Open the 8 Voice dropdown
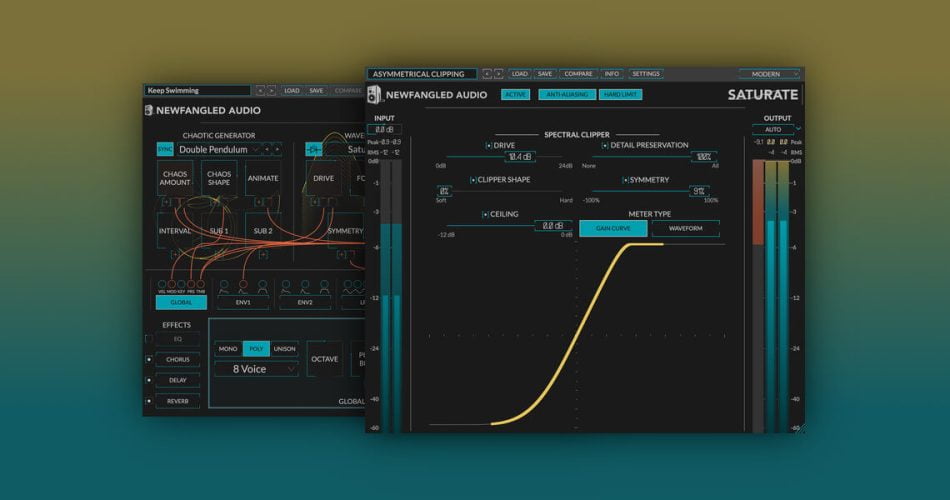 click(x=256, y=369)
